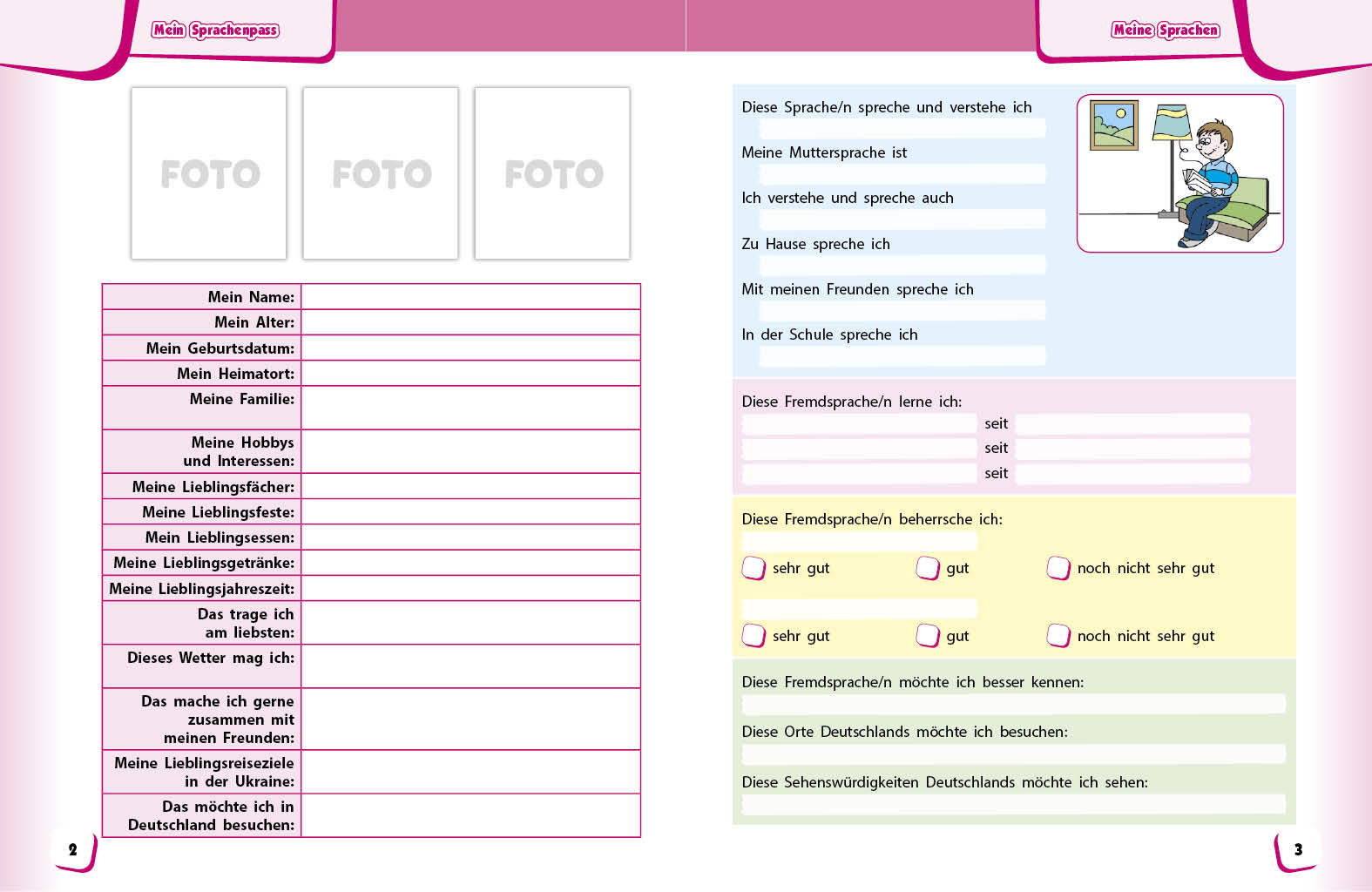Image resolution: width=1372 pixels, height=892 pixels.
Task: Click the 'Zu Hause spreche ich' answer line
Action: pos(902,265)
